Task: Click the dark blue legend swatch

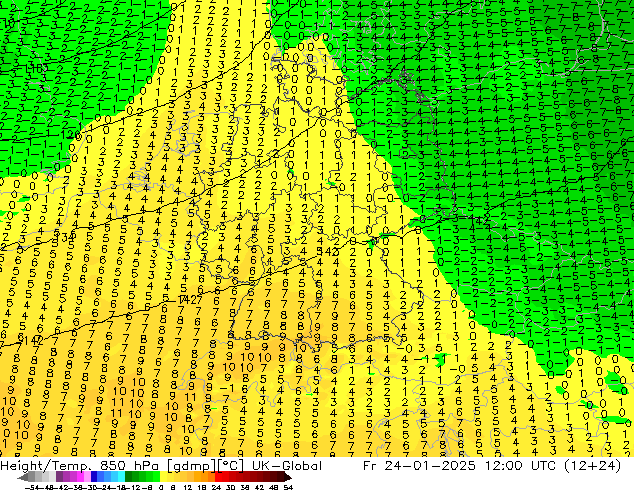Action: (x=94, y=477)
